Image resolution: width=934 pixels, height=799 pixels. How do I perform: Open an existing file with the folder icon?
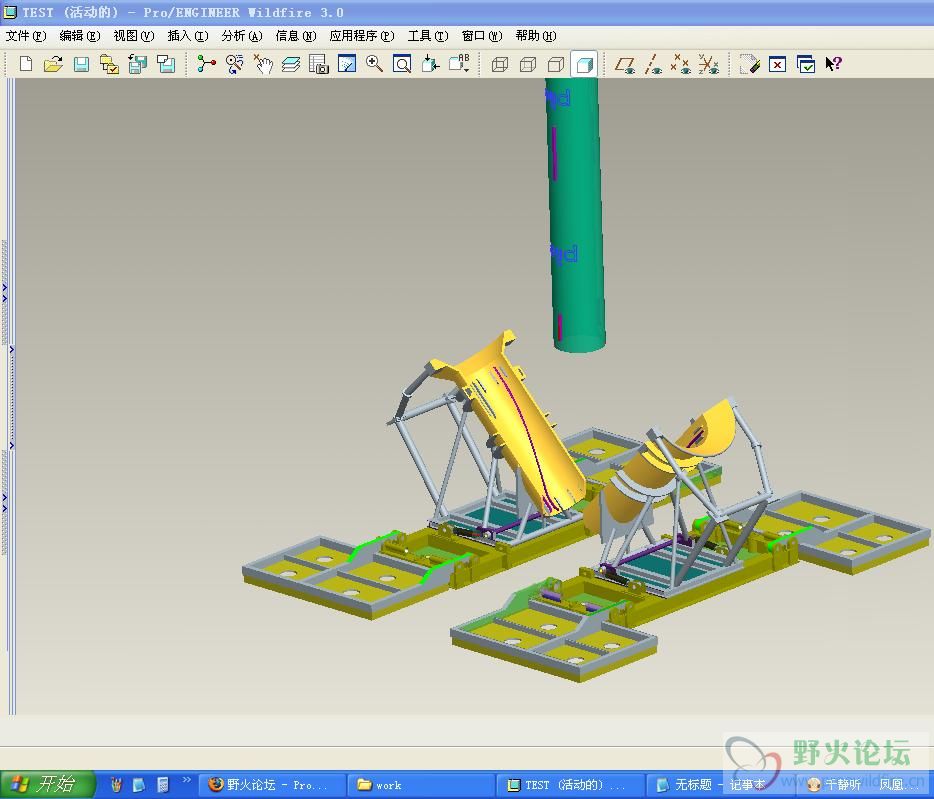click(53, 64)
